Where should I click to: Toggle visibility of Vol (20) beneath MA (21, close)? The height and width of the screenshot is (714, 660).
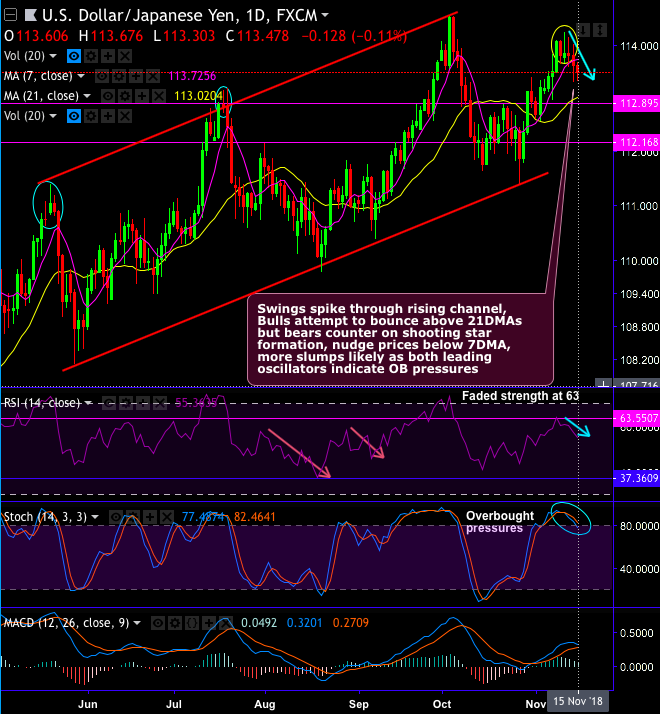(74, 116)
